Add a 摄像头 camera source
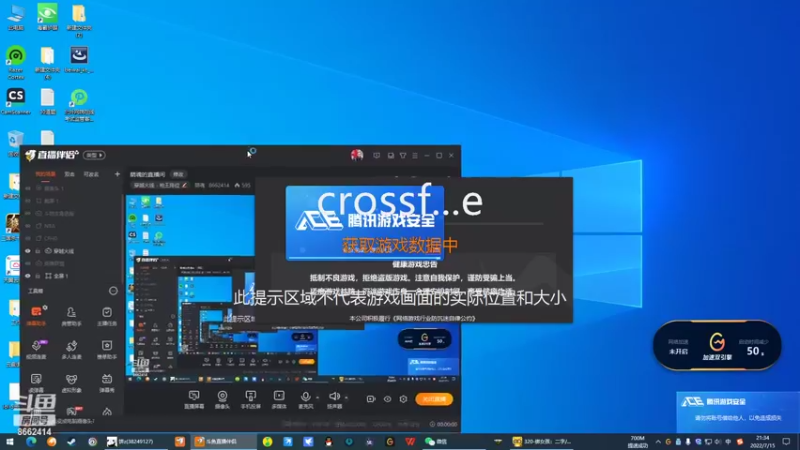 tap(222, 399)
